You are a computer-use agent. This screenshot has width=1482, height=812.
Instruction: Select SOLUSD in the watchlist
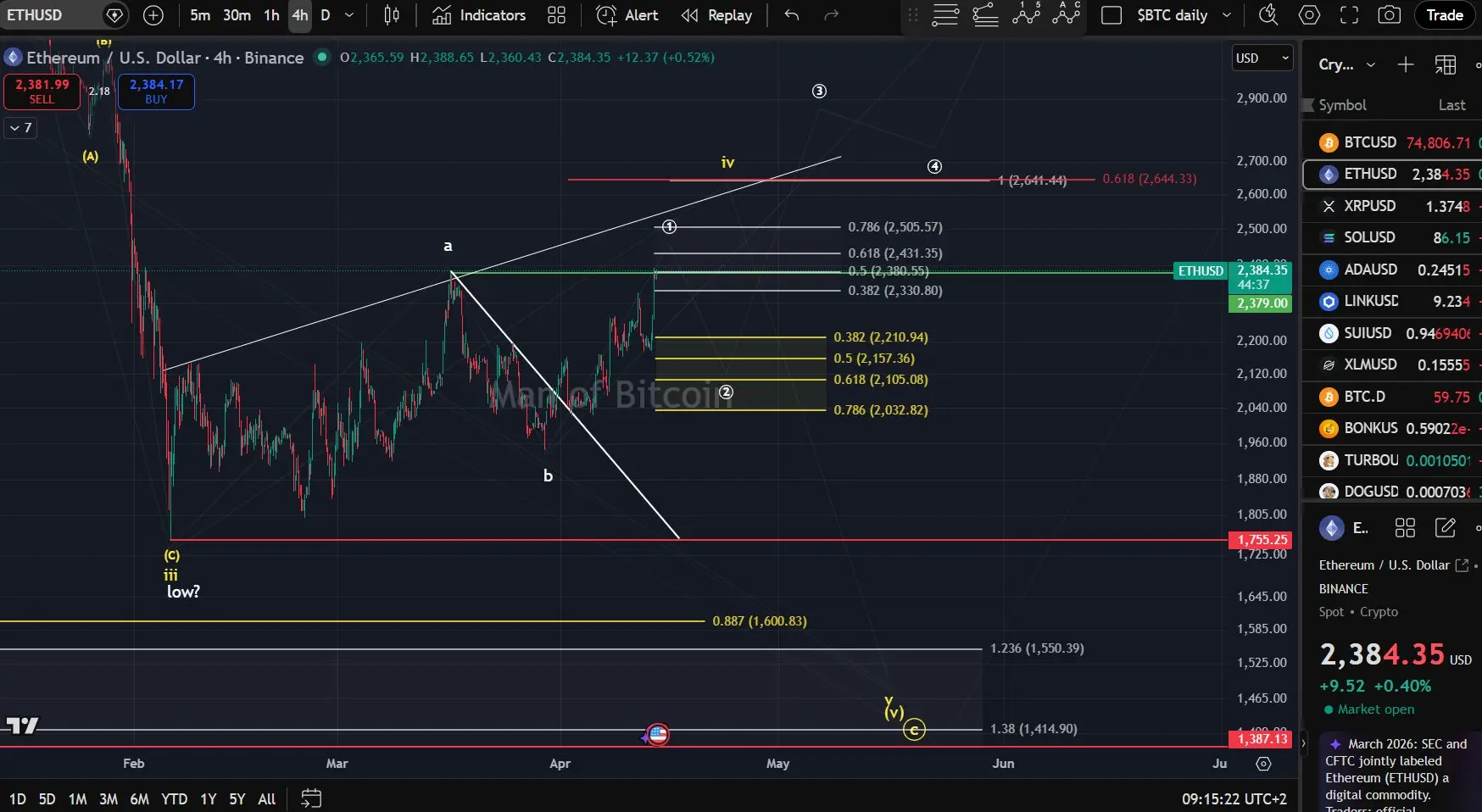click(x=1392, y=237)
